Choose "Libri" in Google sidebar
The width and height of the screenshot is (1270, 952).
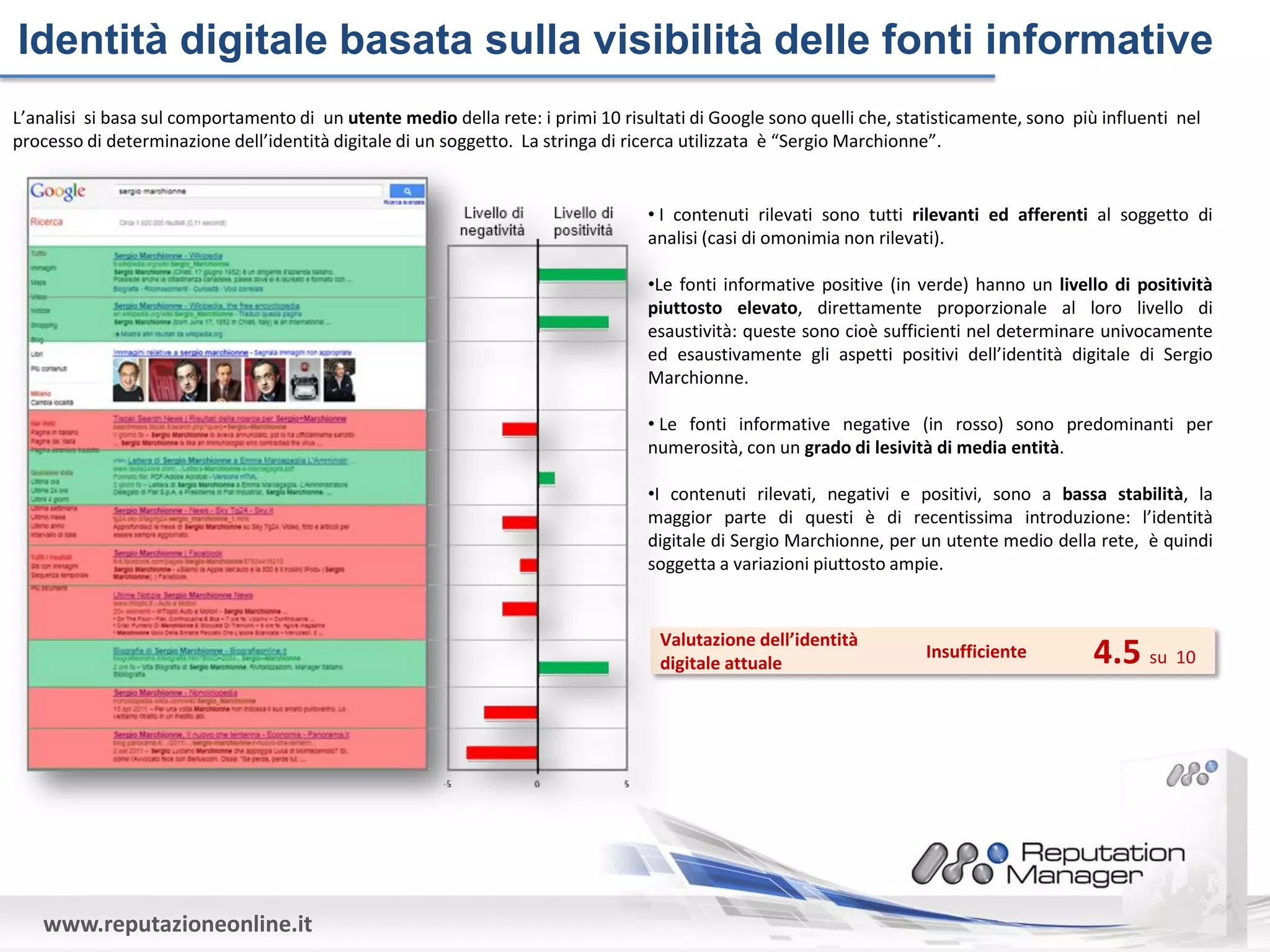pos(37,354)
